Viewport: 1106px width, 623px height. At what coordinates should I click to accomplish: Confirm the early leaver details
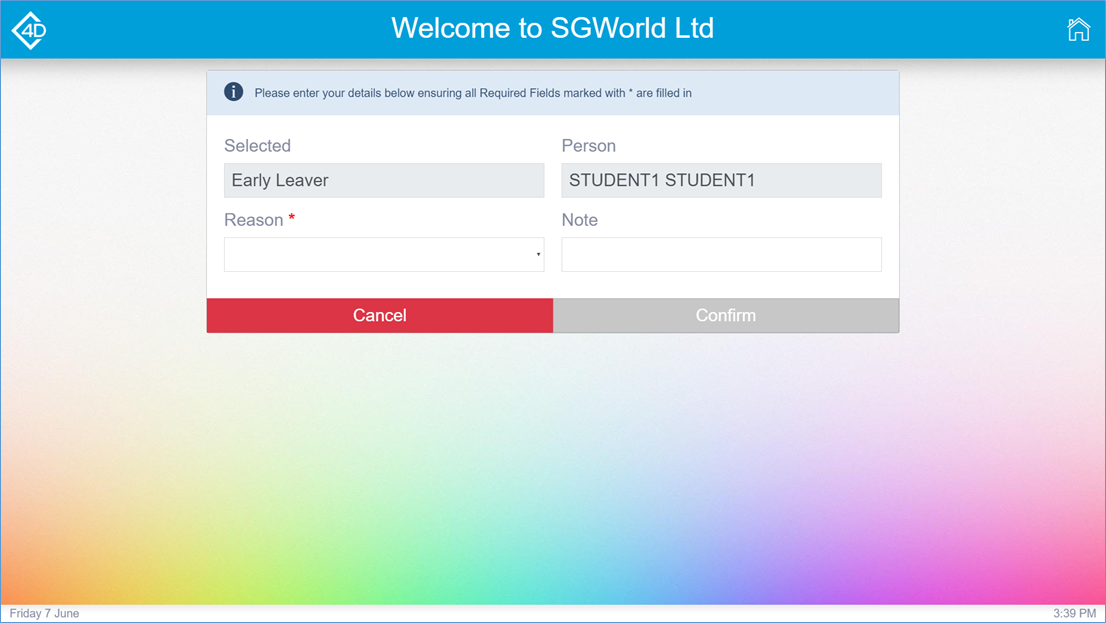pos(726,315)
